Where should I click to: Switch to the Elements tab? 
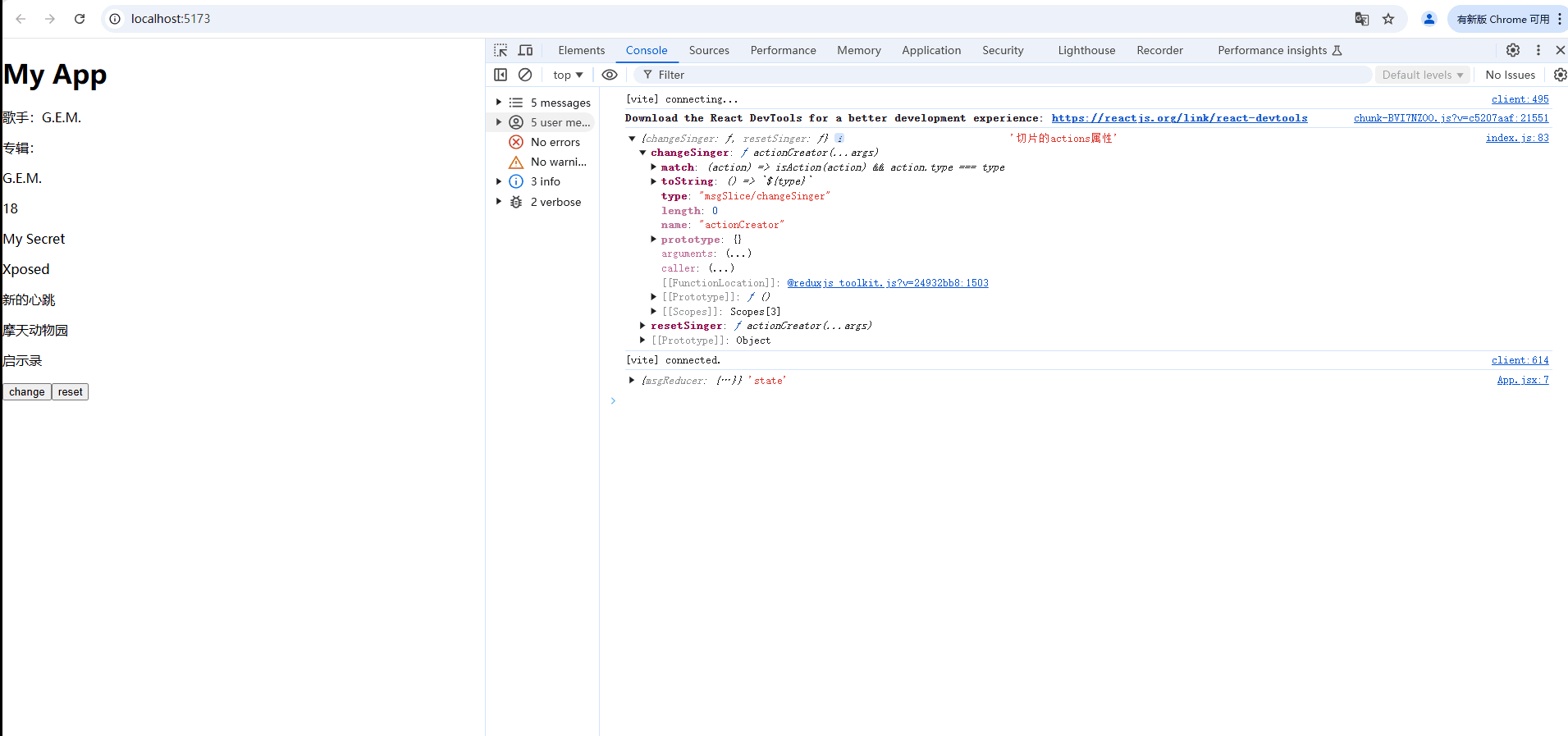[581, 50]
